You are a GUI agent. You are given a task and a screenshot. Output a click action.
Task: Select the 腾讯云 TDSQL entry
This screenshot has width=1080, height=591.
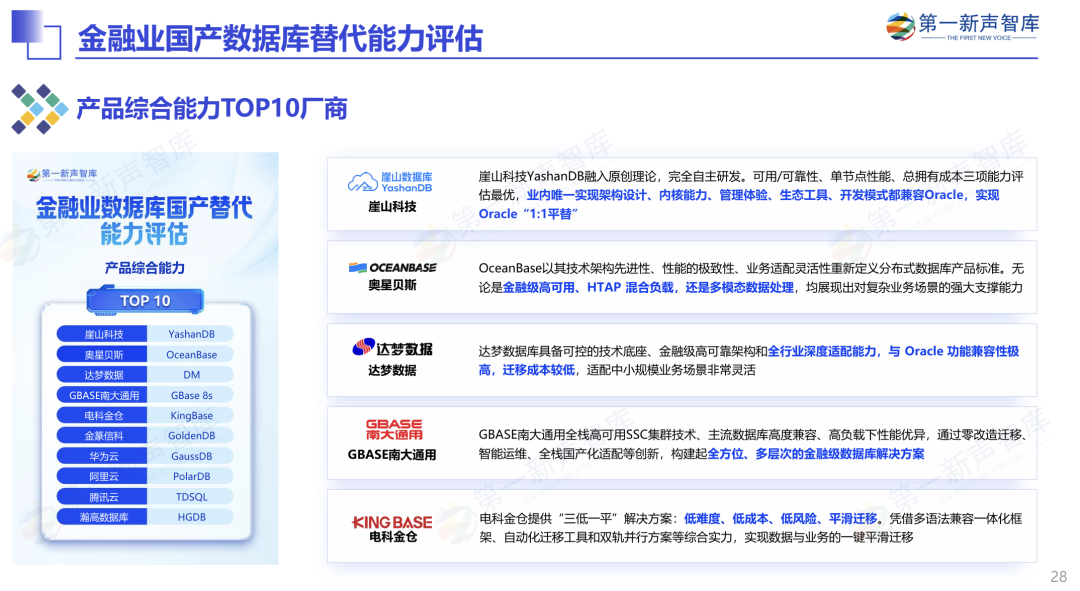point(144,496)
